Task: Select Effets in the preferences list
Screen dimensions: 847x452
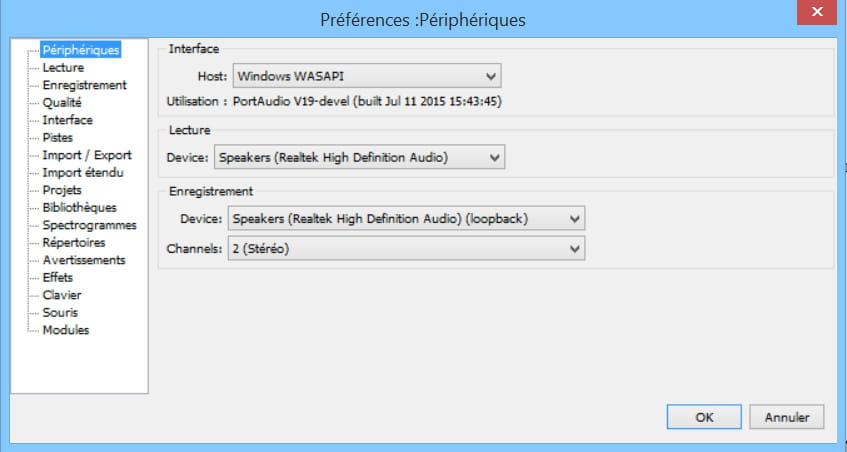Action: [57, 278]
